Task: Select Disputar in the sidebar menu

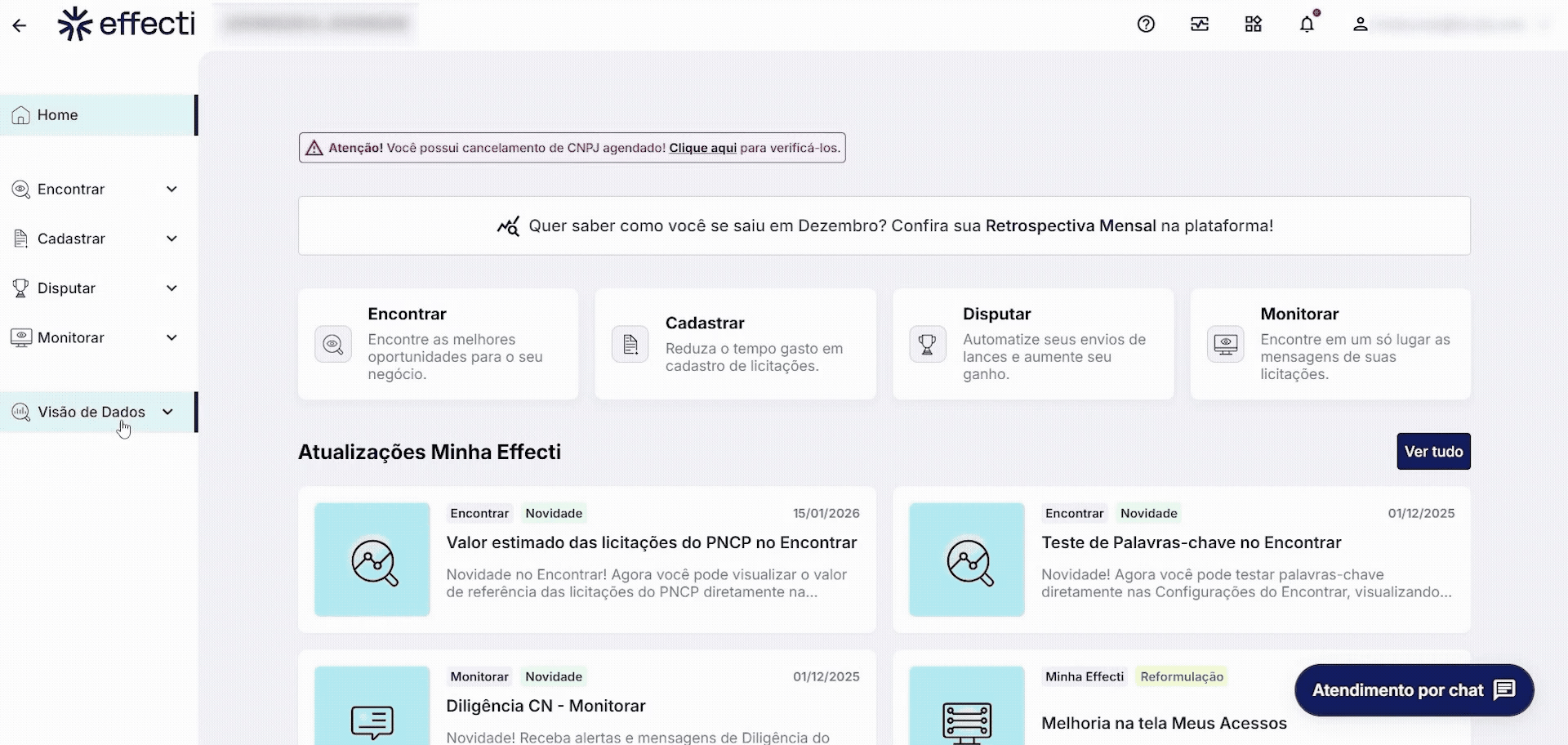Action: coord(66,288)
